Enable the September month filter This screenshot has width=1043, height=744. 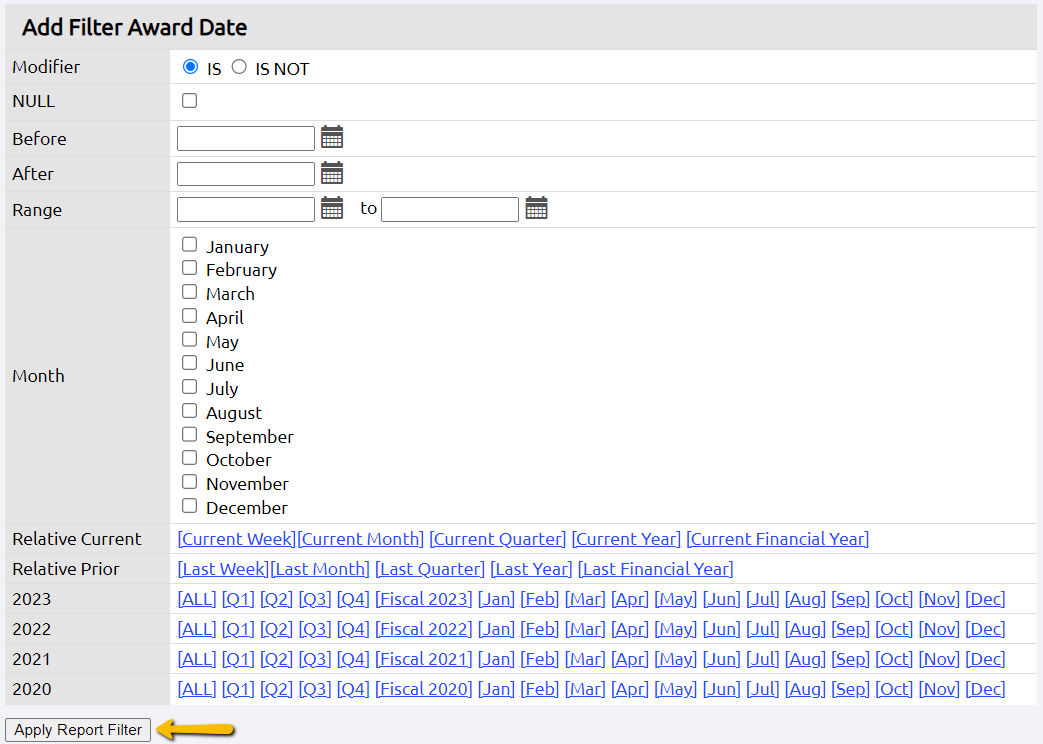click(x=189, y=434)
